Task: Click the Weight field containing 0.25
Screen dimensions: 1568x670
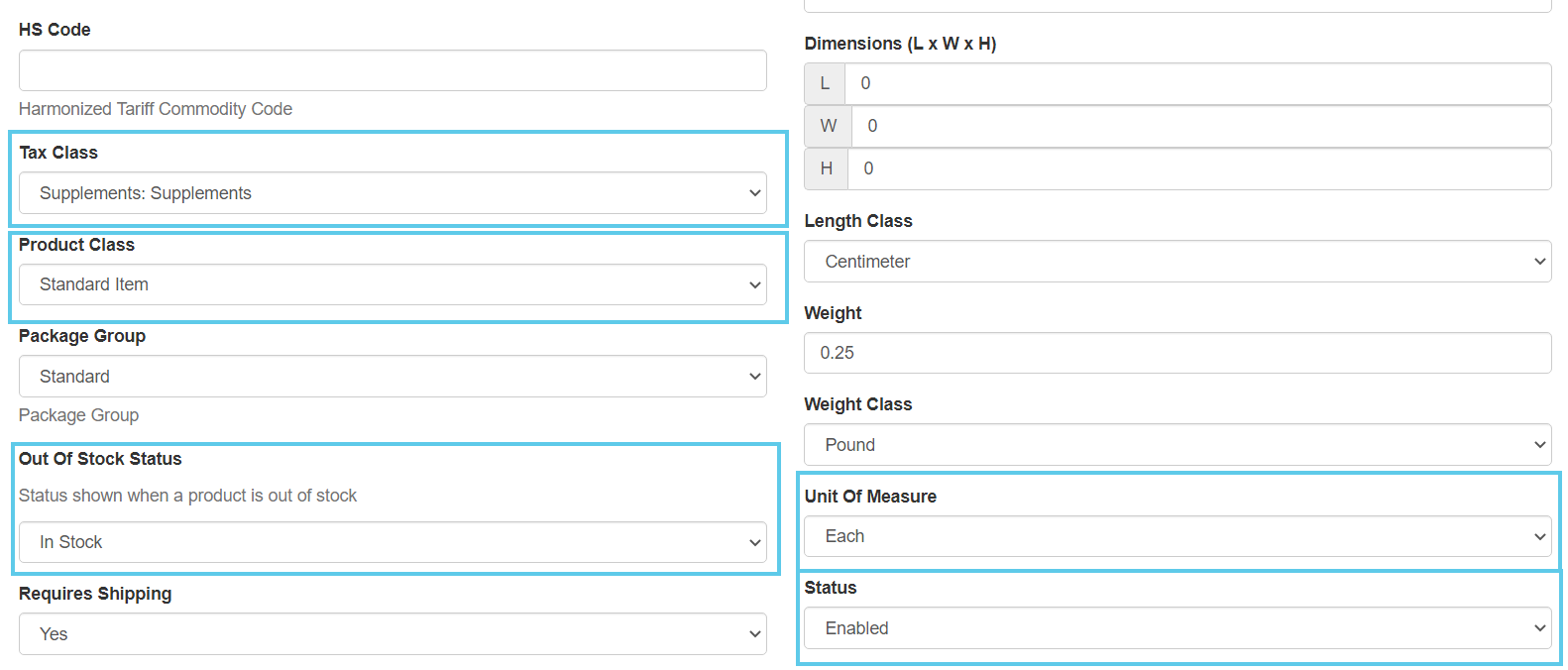Action: [x=1177, y=353]
